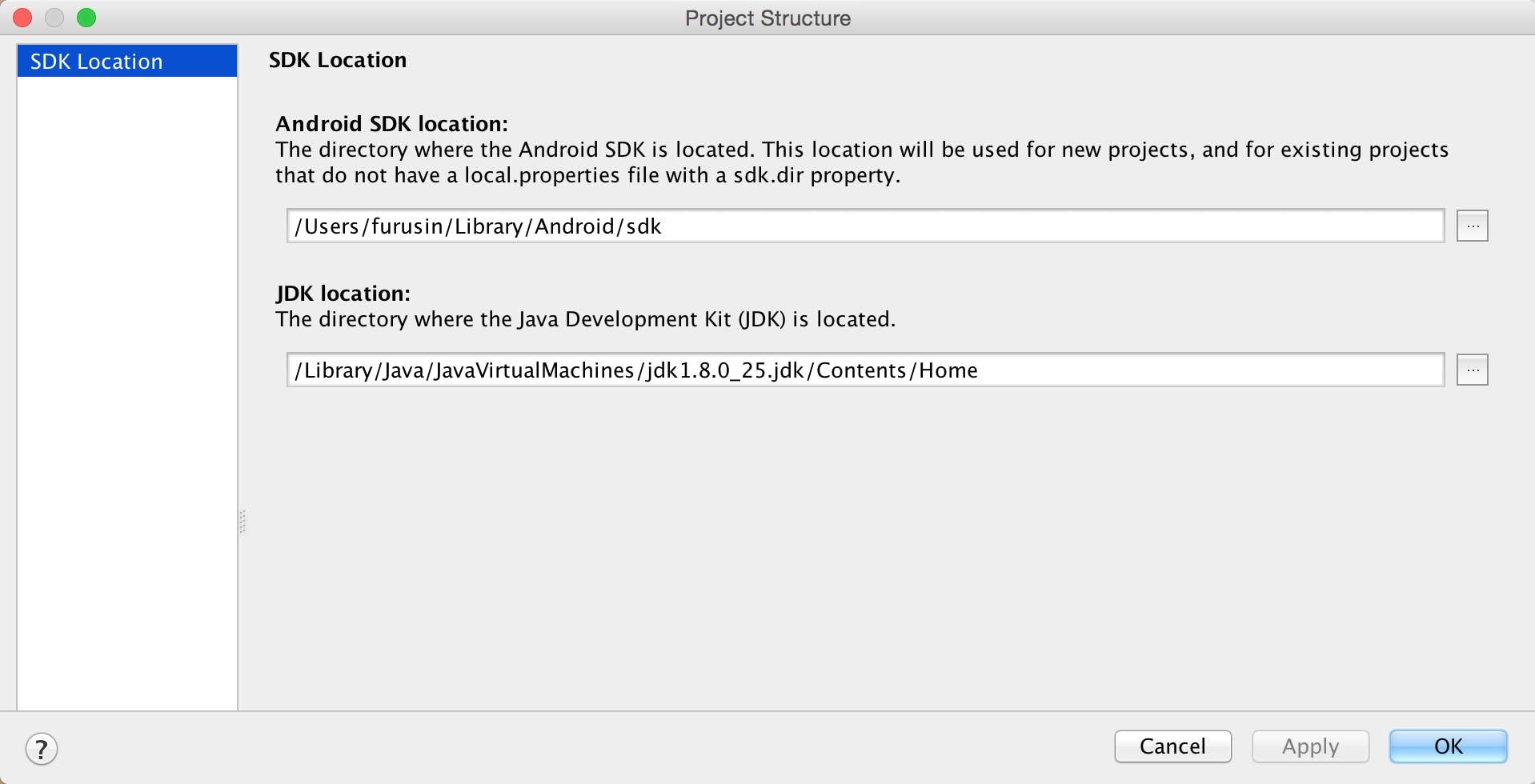
Task: Open browse dialog for JDK location
Action: (1472, 370)
